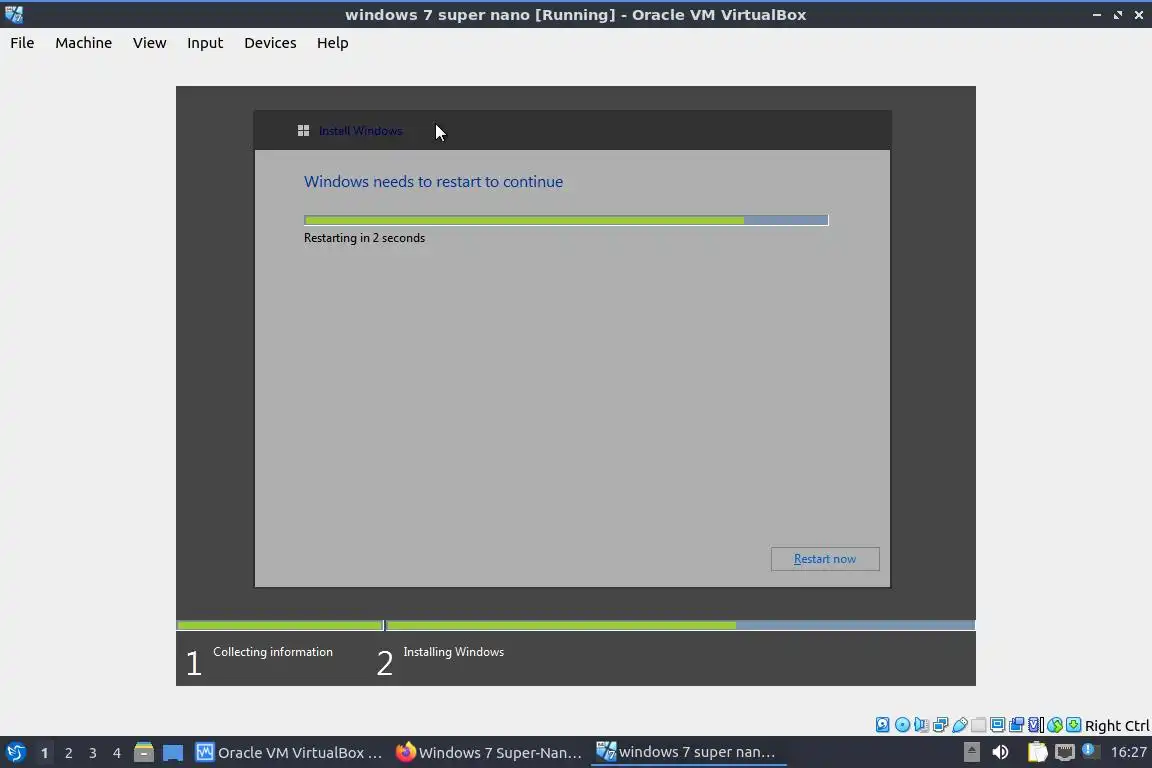Viewport: 1152px width, 768px height.
Task: Switch to workspace 3
Action: [93, 753]
